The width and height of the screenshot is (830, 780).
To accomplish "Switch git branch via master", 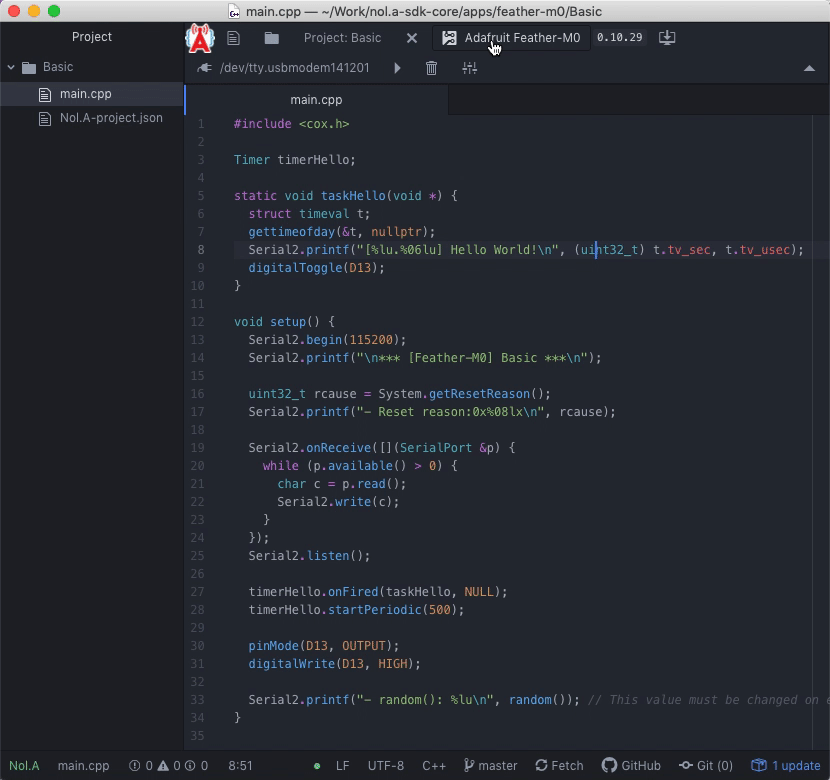I will click(491, 766).
